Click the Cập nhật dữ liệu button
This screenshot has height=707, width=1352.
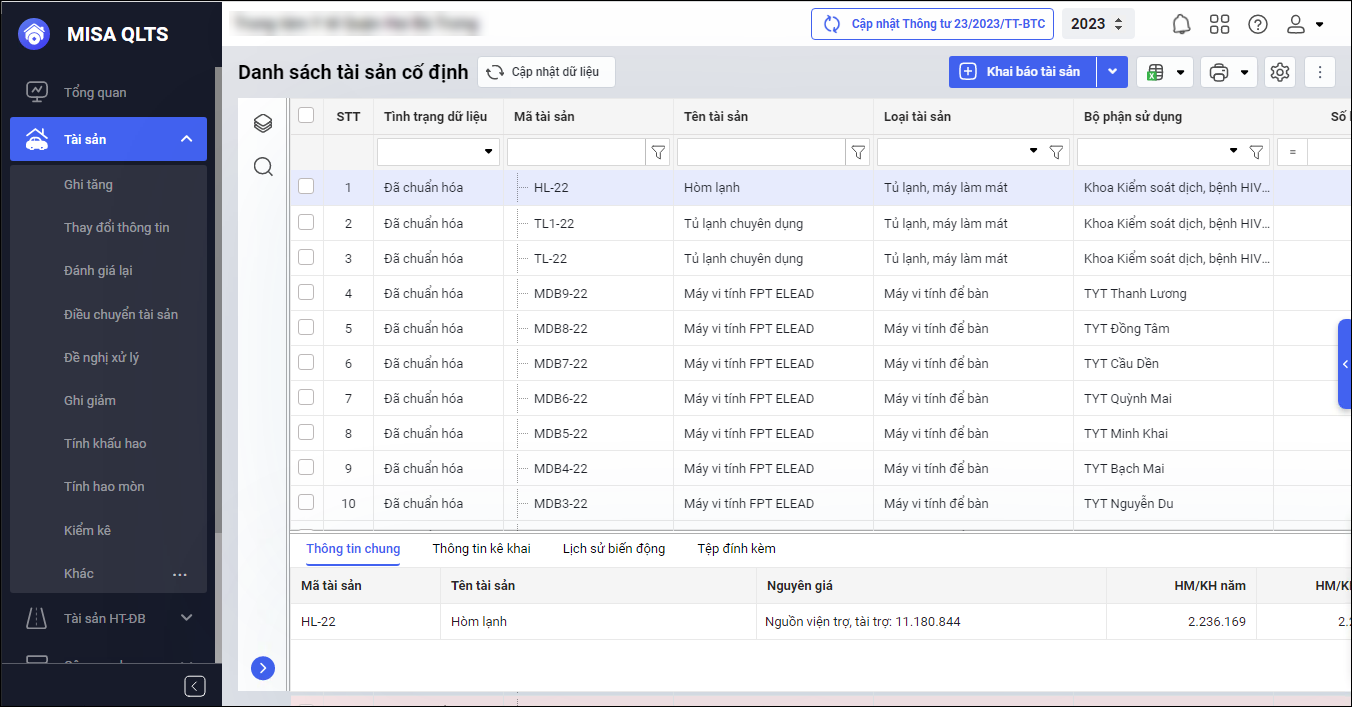545,72
